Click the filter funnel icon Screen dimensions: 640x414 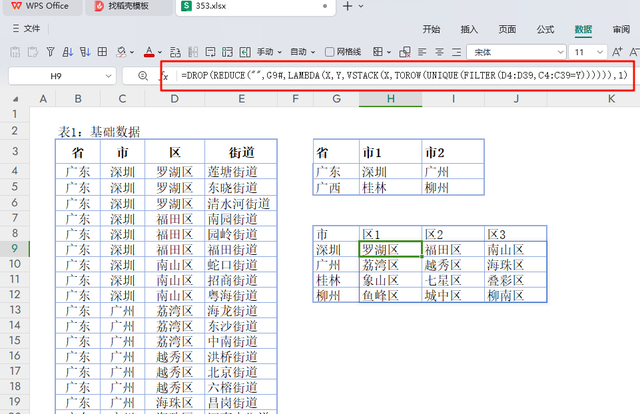50,52
